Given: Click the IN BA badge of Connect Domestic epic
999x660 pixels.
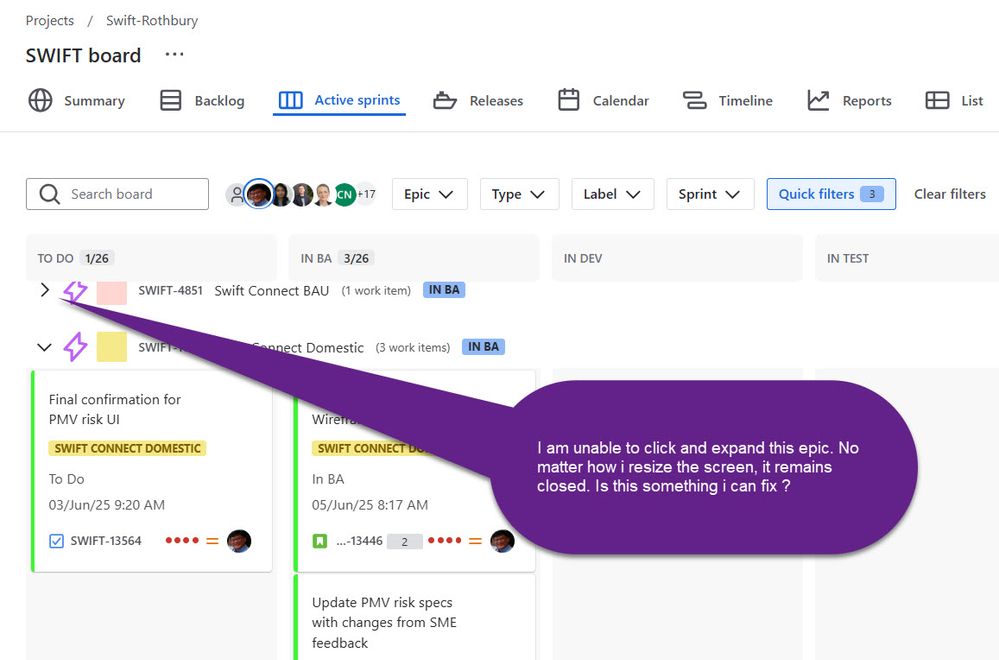Looking at the screenshot, I should pyautogui.click(x=483, y=347).
